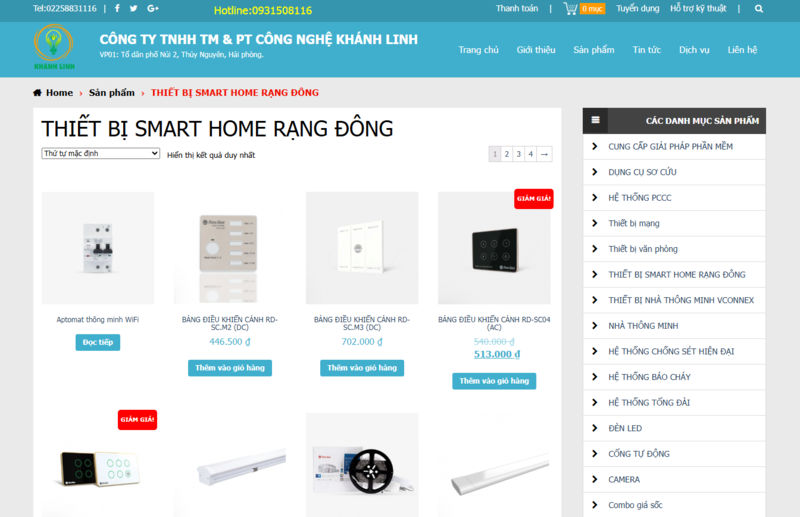
Task: Click the Home icon in breadcrumb
Action: point(37,93)
